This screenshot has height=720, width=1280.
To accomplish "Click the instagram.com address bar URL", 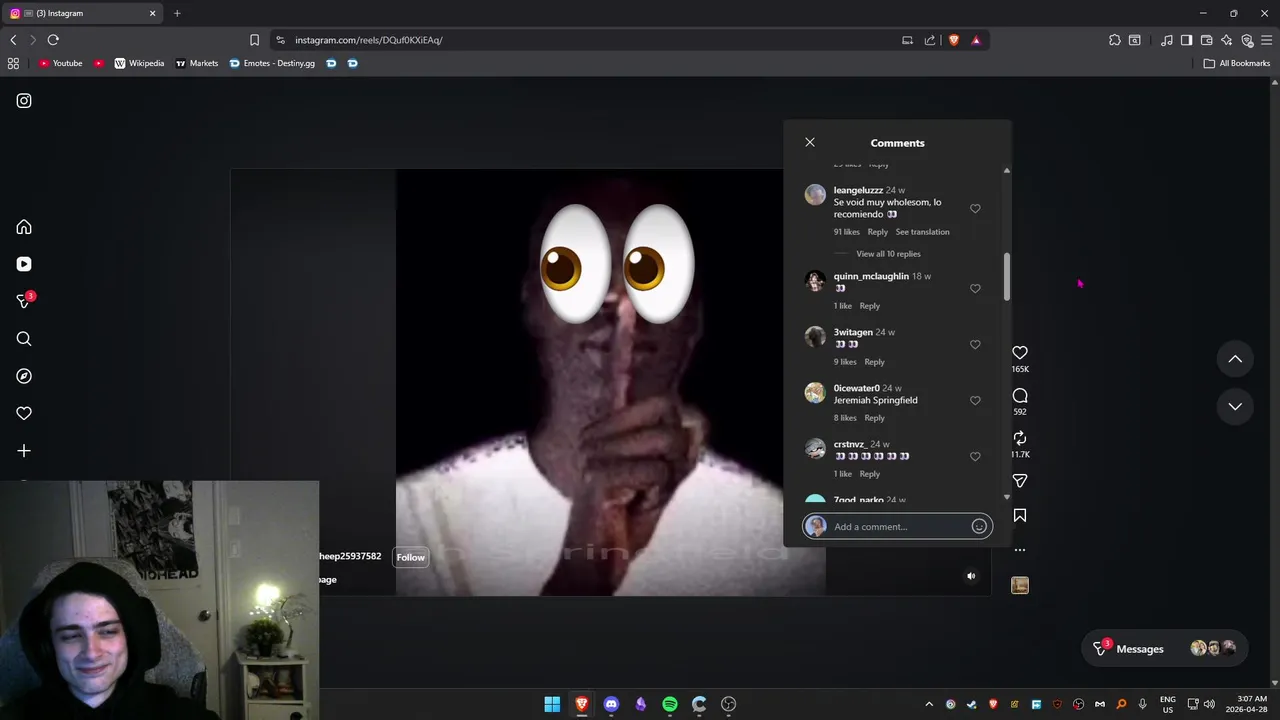I will 368,40.
